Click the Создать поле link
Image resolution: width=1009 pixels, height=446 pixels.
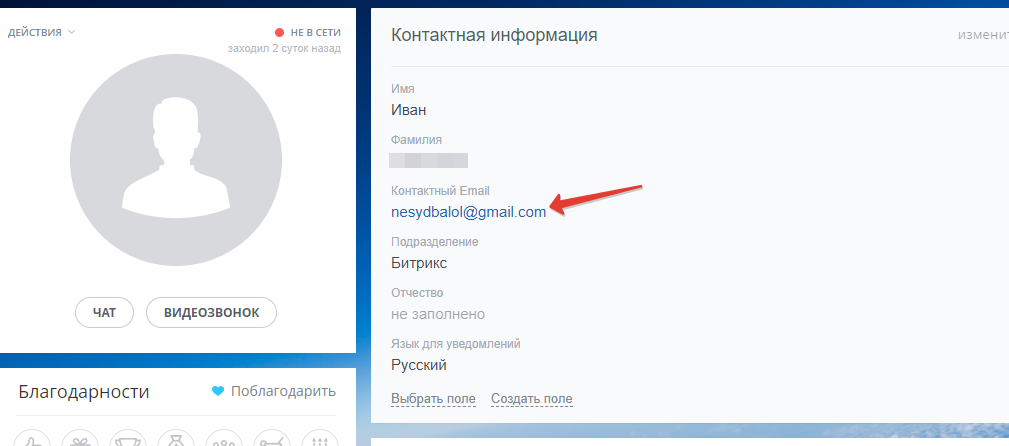click(x=532, y=398)
